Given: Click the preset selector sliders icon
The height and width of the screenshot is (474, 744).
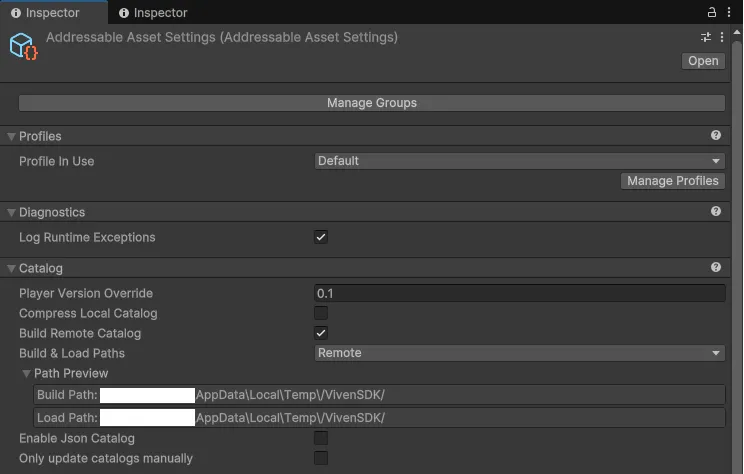Looking at the screenshot, I should coord(706,37).
